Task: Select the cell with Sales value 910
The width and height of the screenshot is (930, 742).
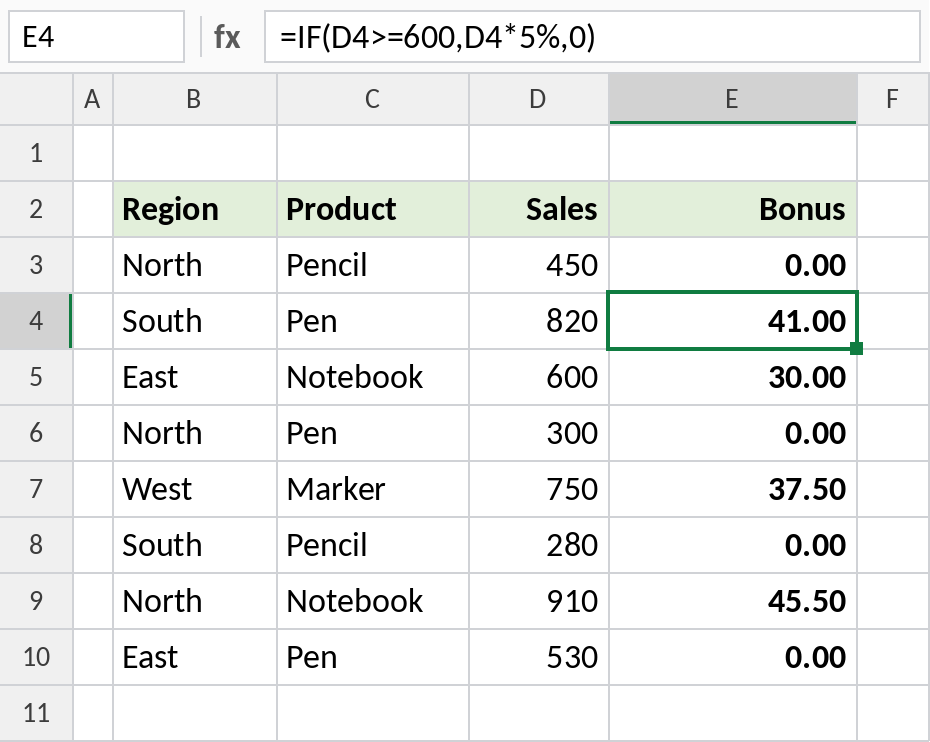Action: point(539,601)
